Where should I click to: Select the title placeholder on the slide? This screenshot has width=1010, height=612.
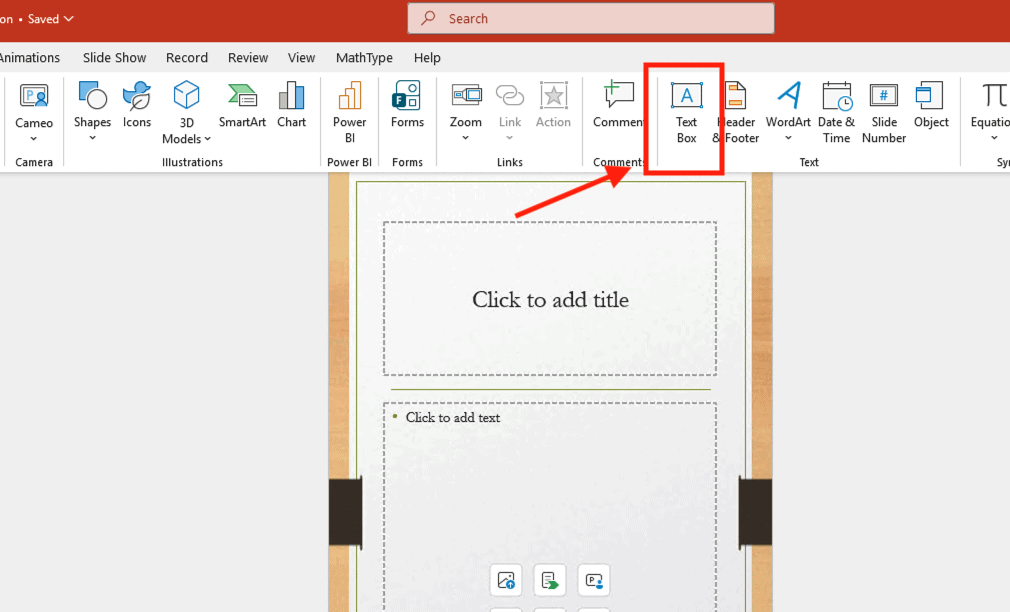pyautogui.click(x=550, y=299)
